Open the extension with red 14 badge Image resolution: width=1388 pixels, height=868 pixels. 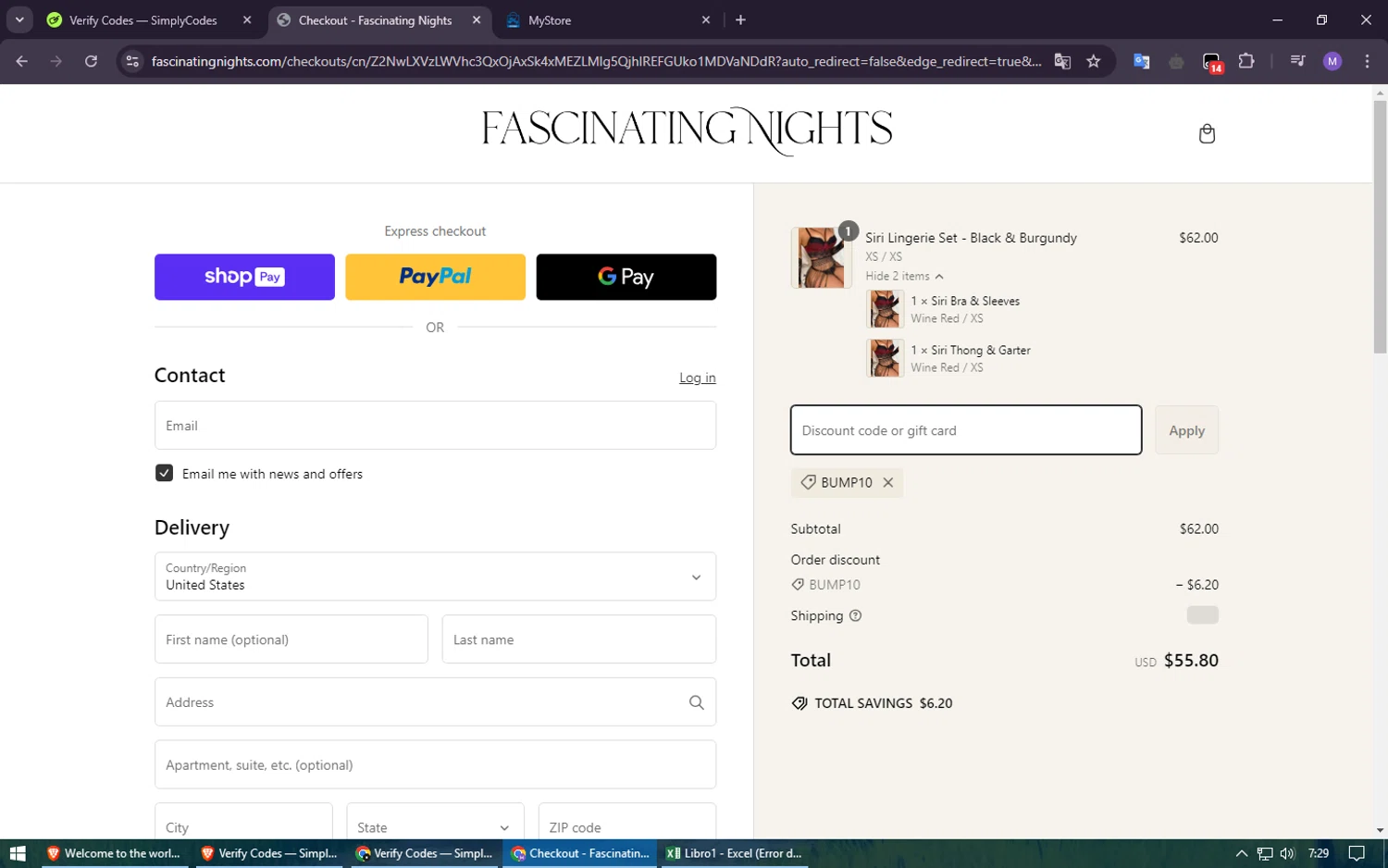coord(1212,62)
